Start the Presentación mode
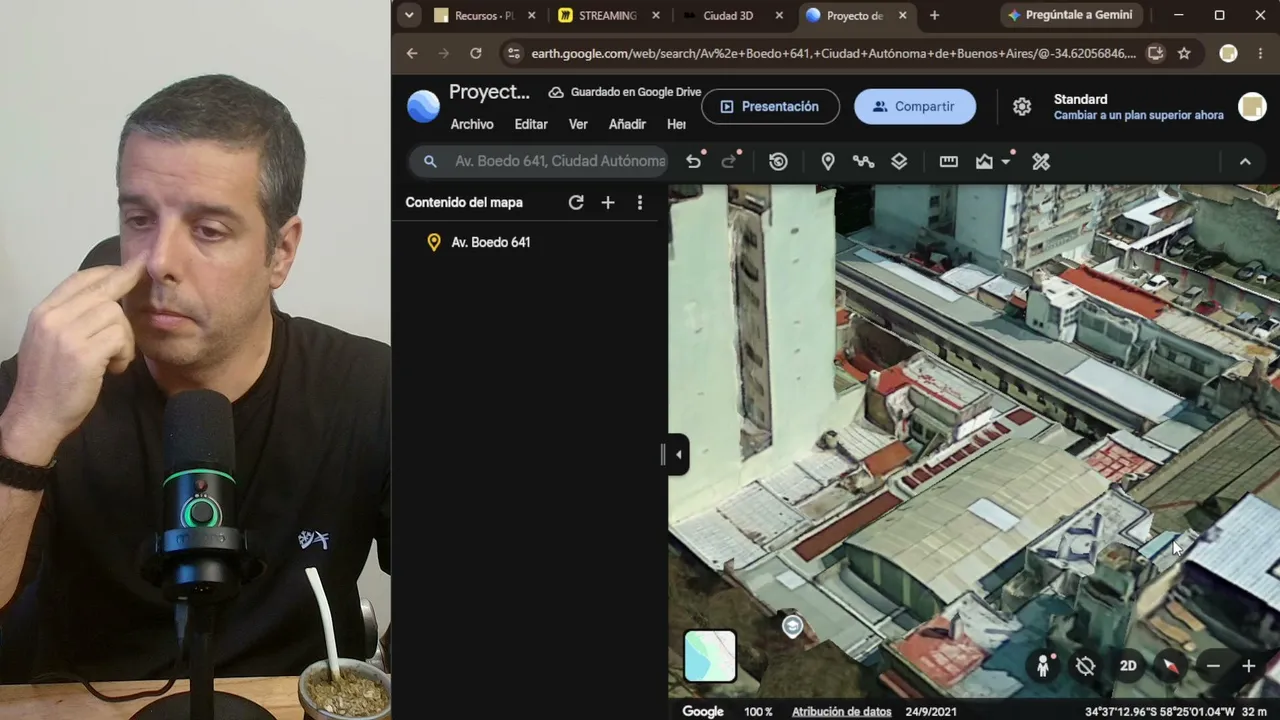 [x=770, y=106]
